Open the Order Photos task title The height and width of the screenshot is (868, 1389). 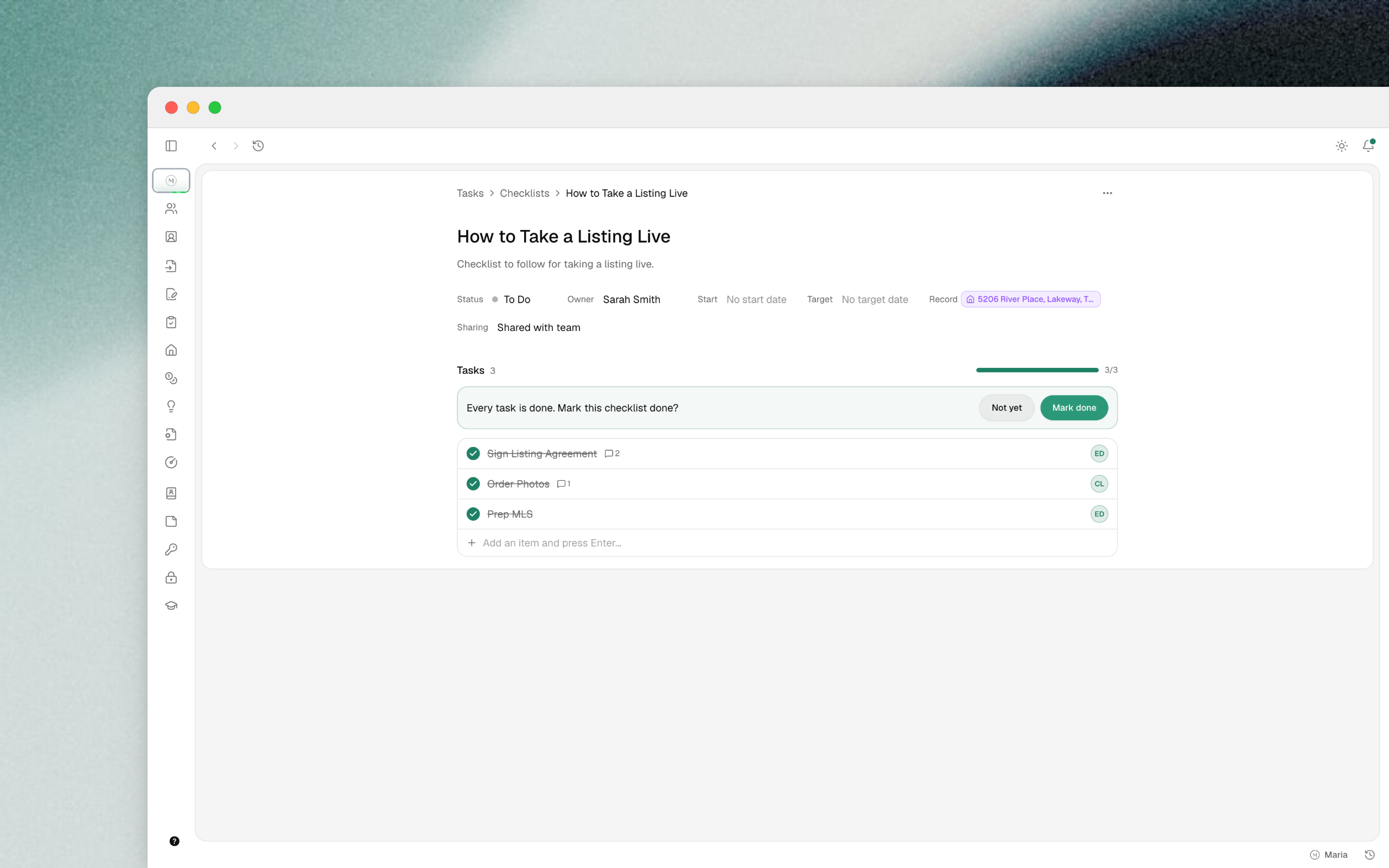point(518,484)
